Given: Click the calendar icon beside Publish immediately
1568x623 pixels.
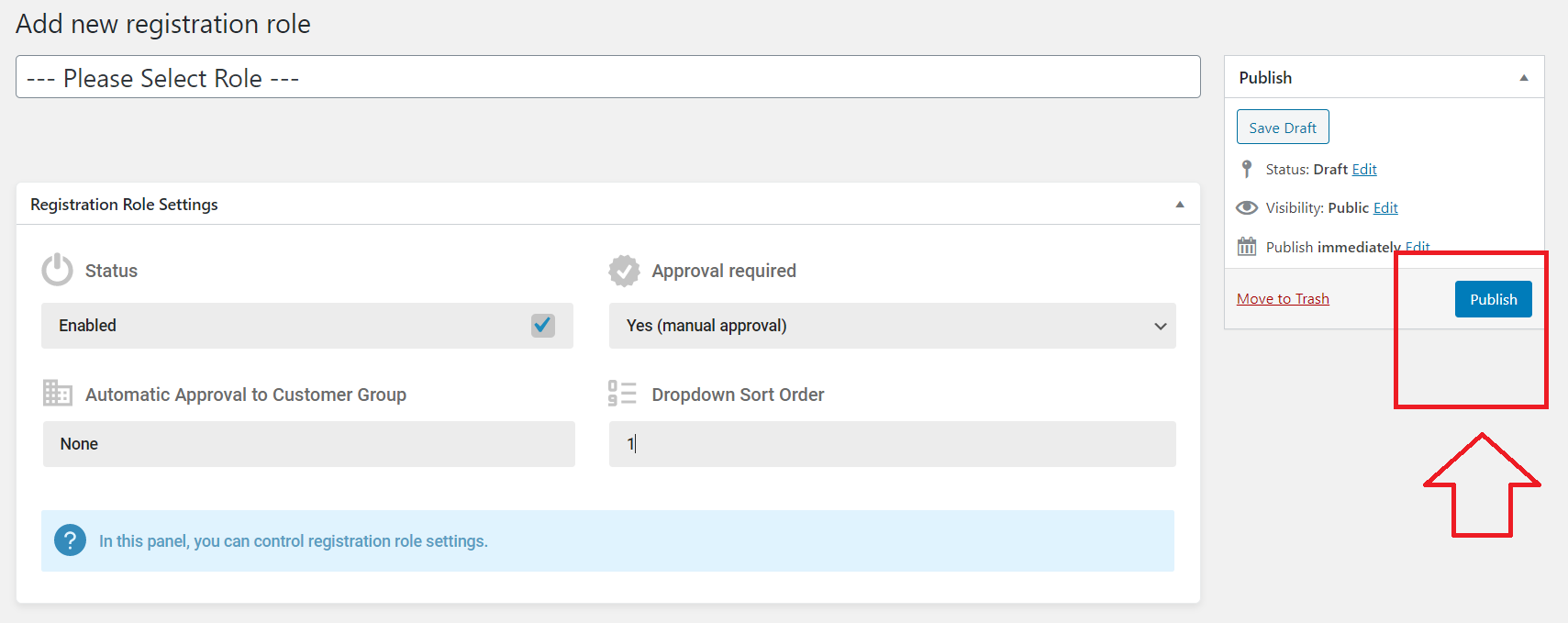Looking at the screenshot, I should pyautogui.click(x=1247, y=246).
